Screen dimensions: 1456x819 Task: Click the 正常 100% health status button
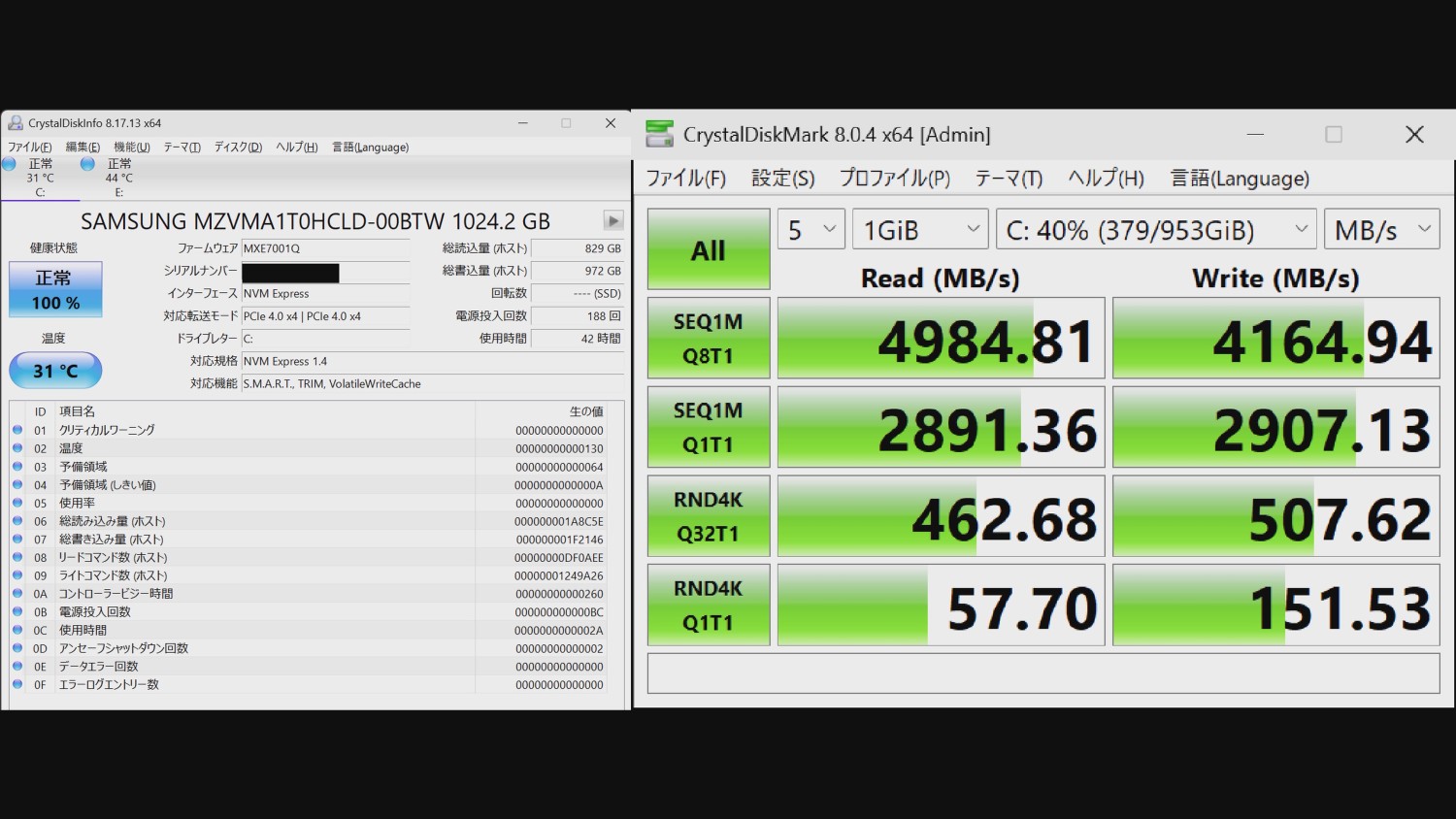tap(55, 290)
